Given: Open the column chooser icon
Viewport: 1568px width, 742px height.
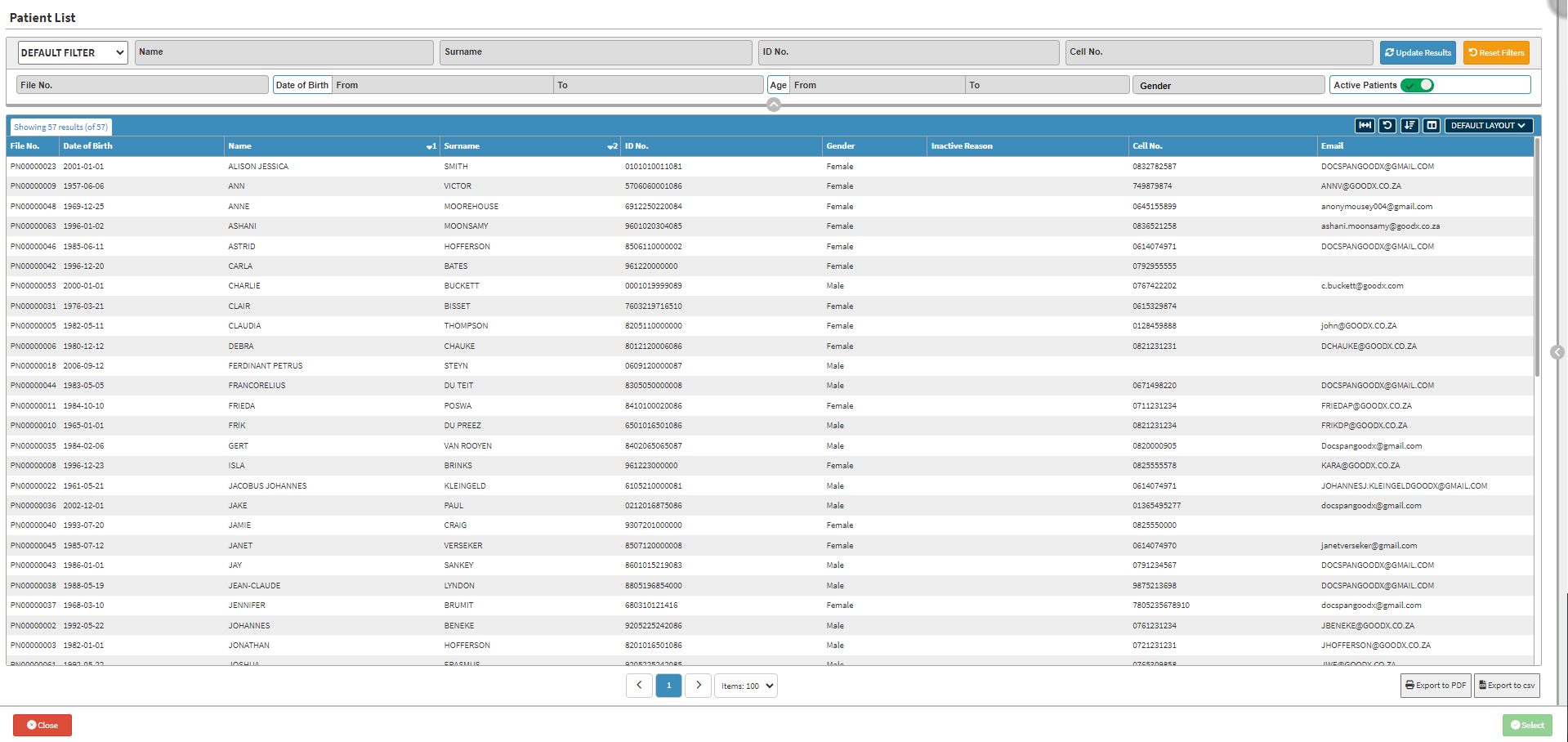Looking at the screenshot, I should (1432, 126).
